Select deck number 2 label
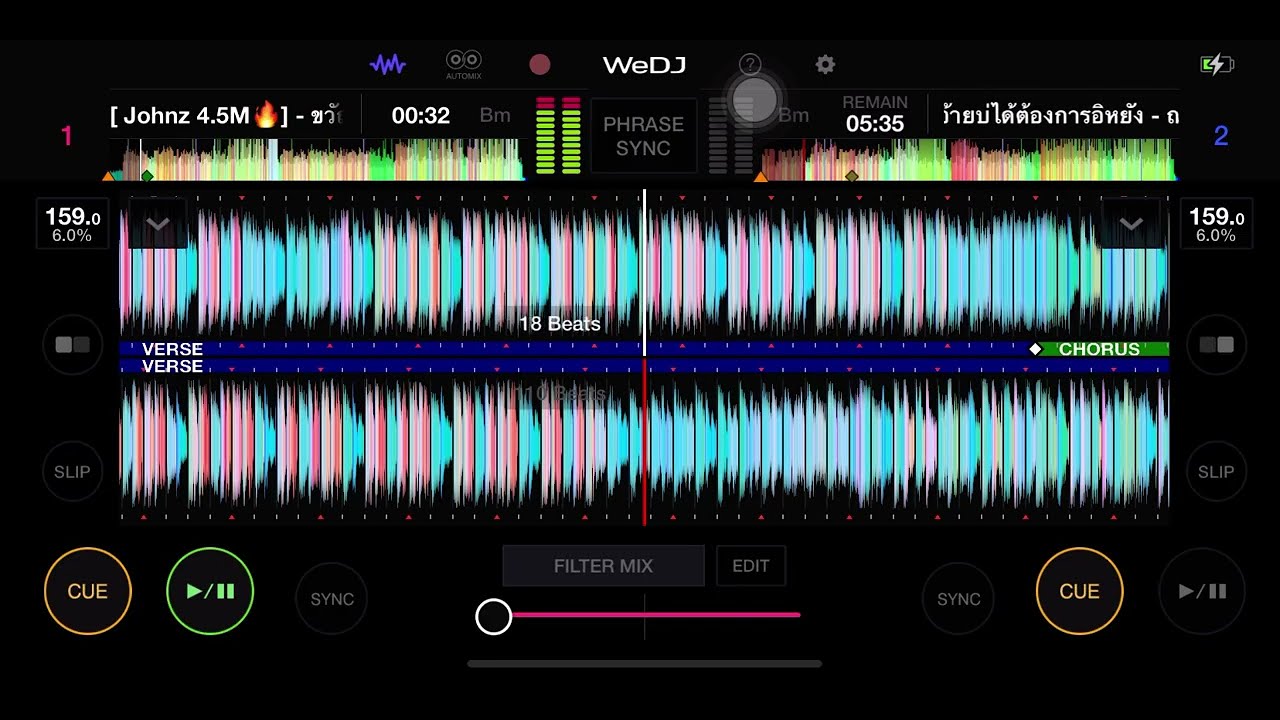The height and width of the screenshot is (720, 1280). click(x=1221, y=136)
